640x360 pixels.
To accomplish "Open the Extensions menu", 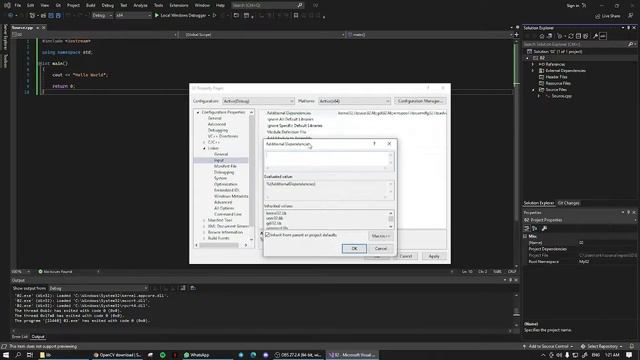I will [179, 5].
